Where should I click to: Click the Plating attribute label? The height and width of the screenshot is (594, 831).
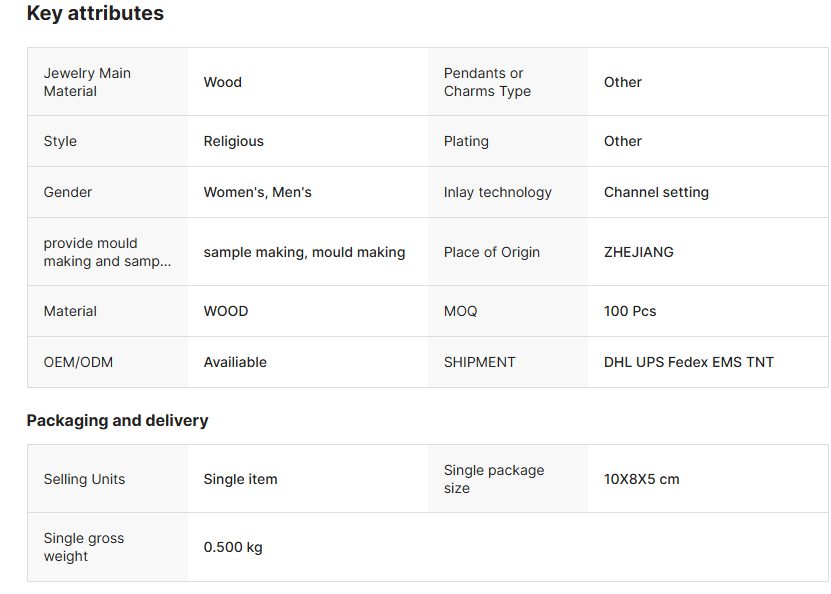[x=466, y=141]
